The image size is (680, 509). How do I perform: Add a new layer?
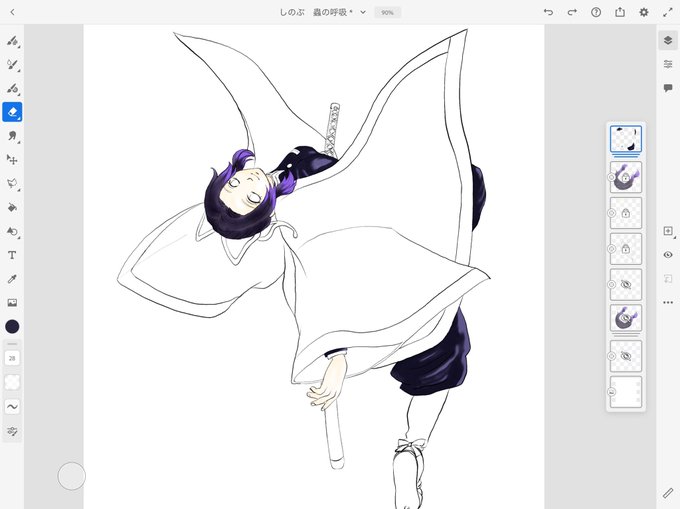tap(668, 231)
